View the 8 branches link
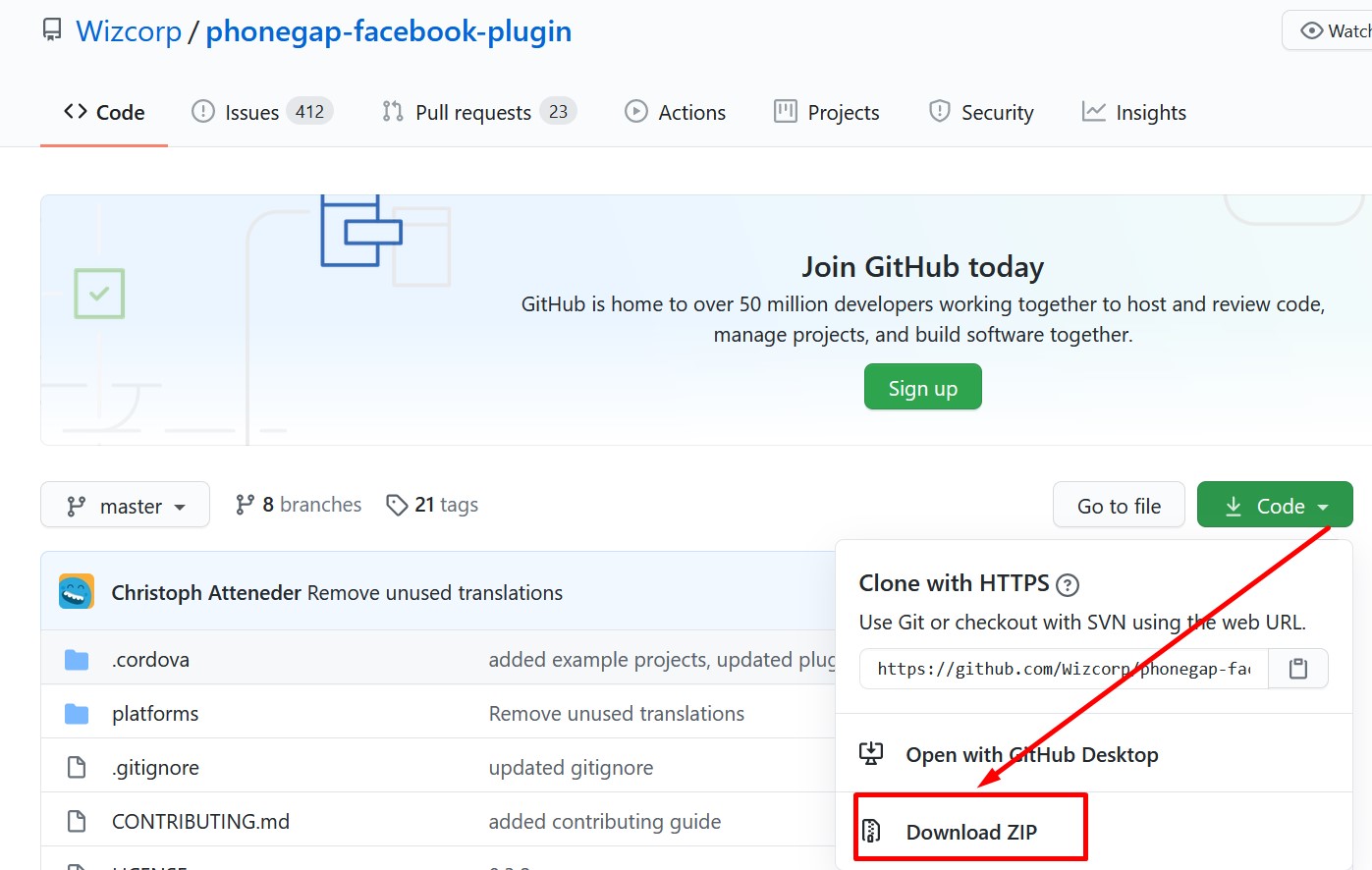Image resolution: width=1372 pixels, height=870 pixels. (299, 505)
